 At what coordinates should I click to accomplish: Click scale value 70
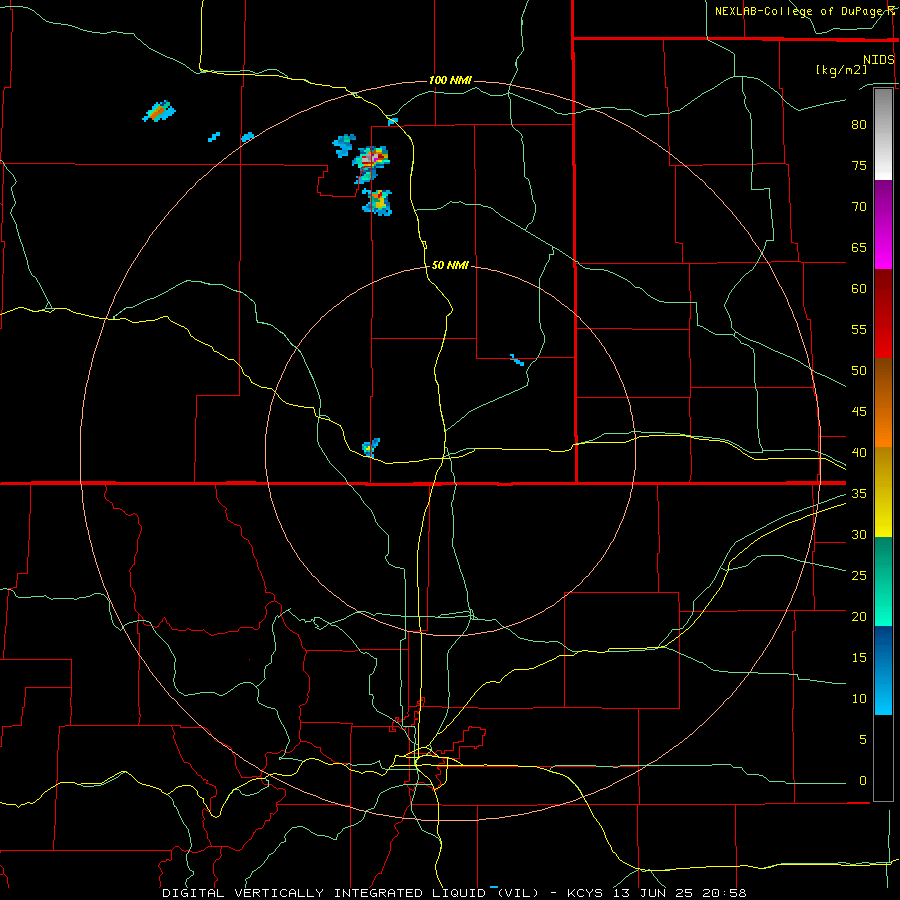pyautogui.click(x=859, y=207)
